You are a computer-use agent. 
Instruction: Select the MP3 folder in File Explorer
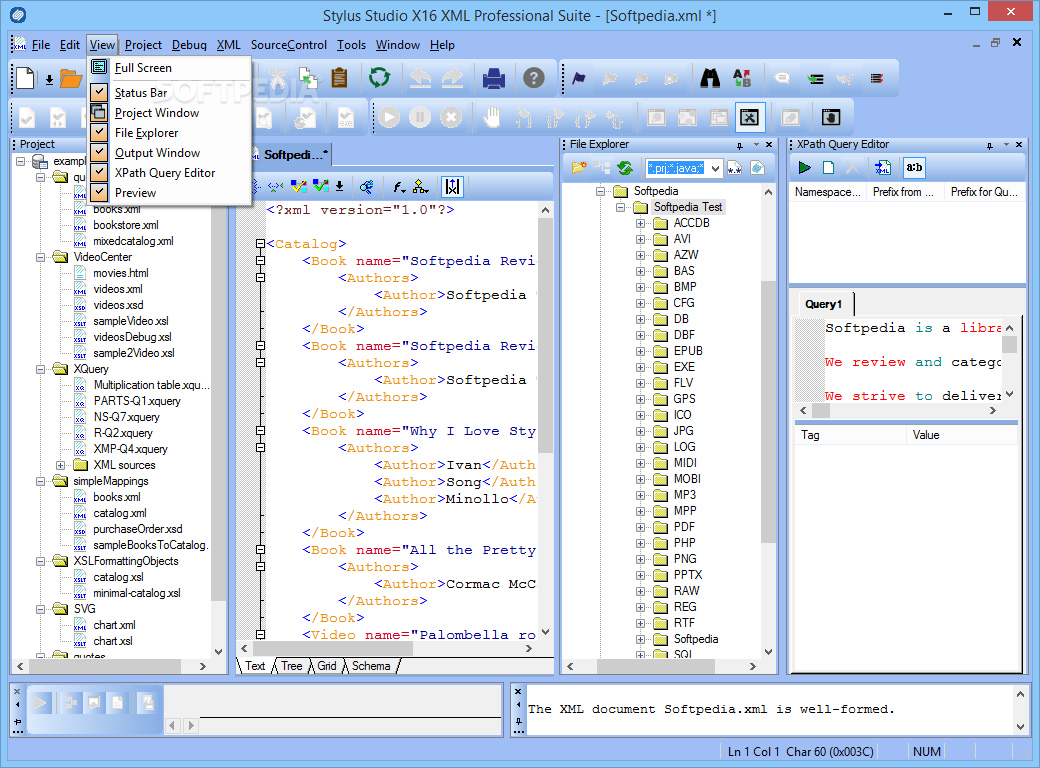(684, 495)
